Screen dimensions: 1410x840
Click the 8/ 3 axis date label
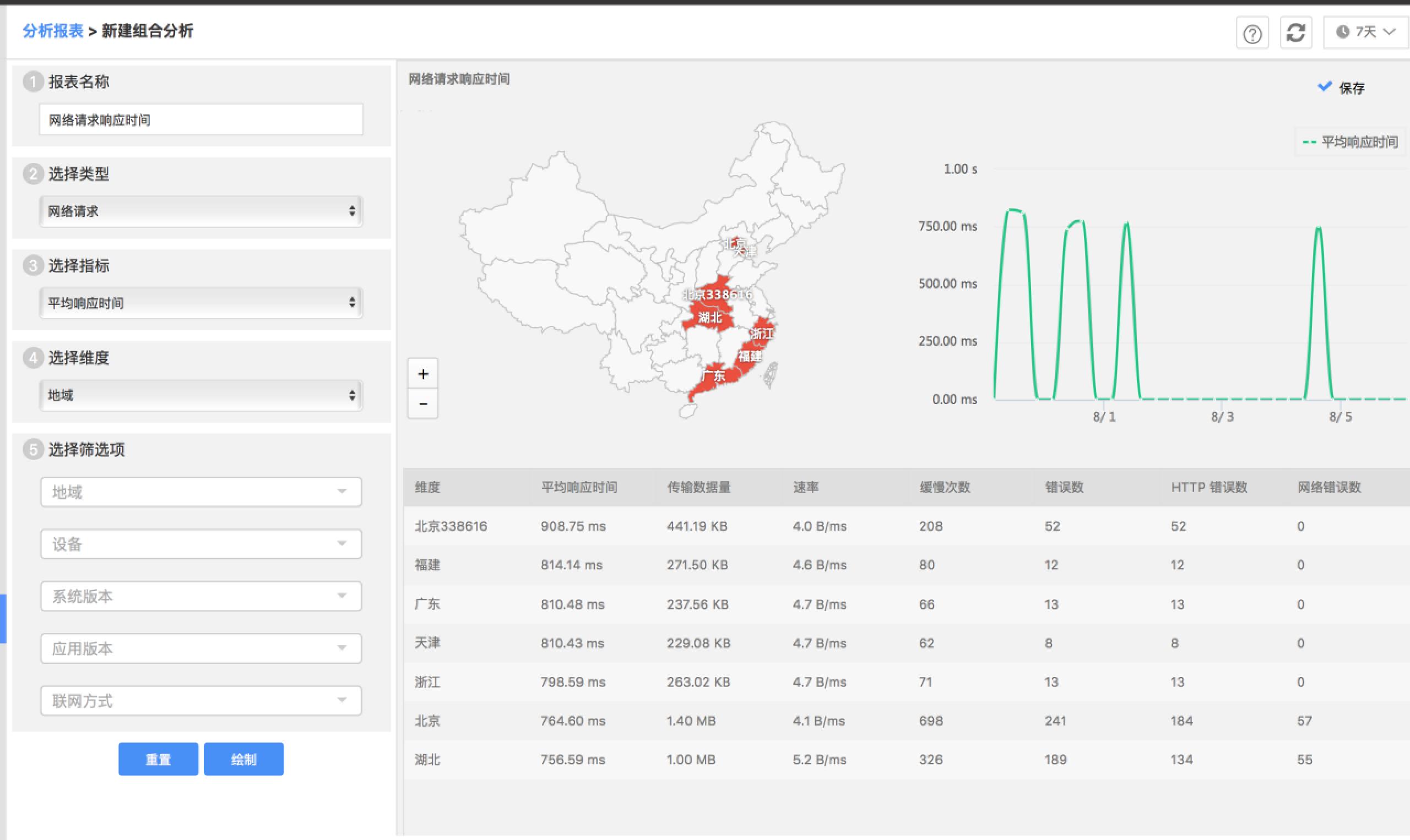click(x=1222, y=417)
